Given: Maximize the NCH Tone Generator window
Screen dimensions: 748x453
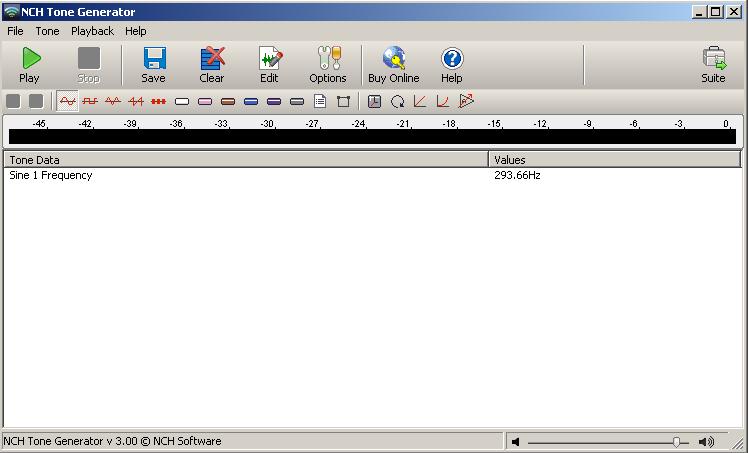Looking at the screenshot, I should click(716, 12).
